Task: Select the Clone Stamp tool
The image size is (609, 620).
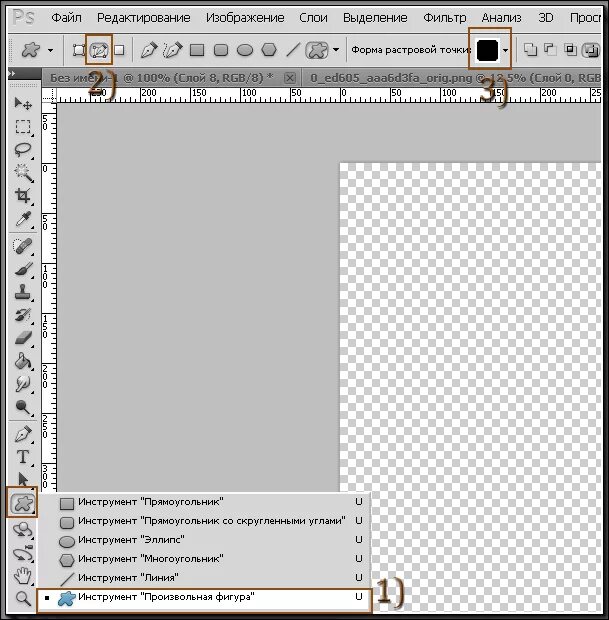Action: 23,292
